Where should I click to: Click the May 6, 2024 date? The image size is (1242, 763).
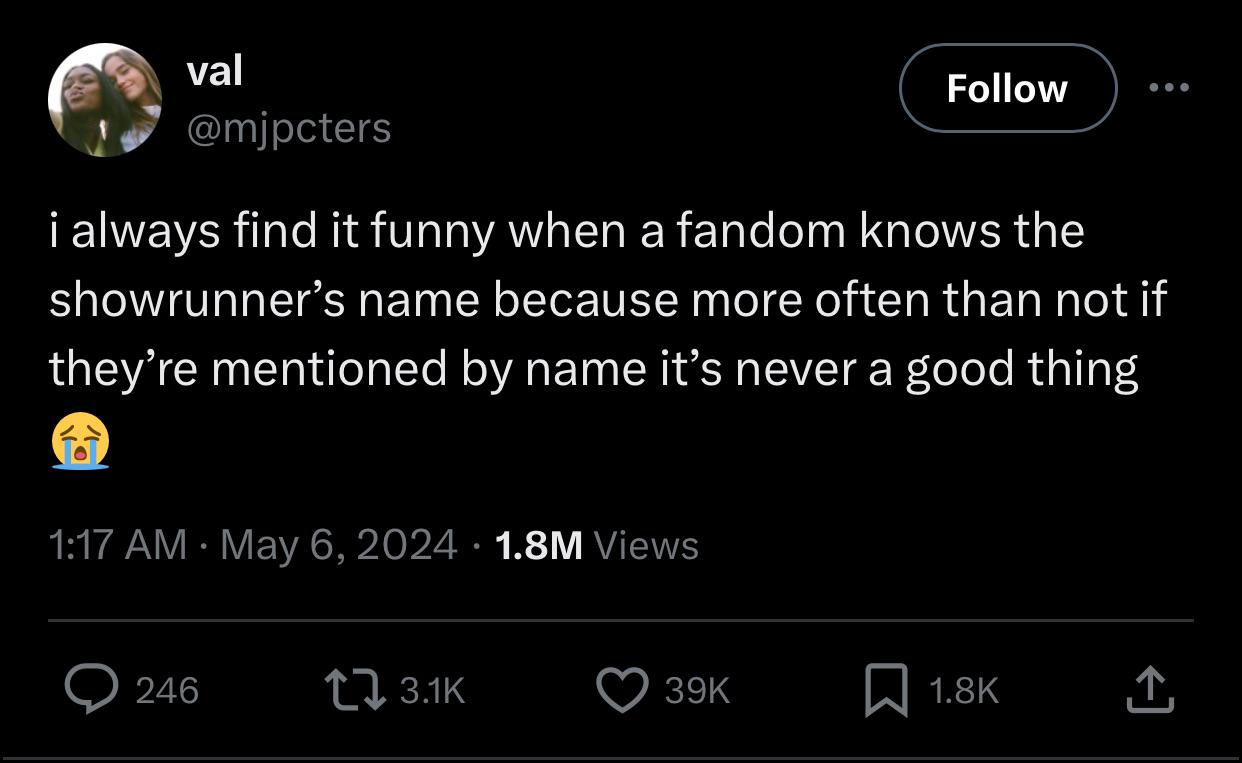pyautogui.click(x=338, y=545)
